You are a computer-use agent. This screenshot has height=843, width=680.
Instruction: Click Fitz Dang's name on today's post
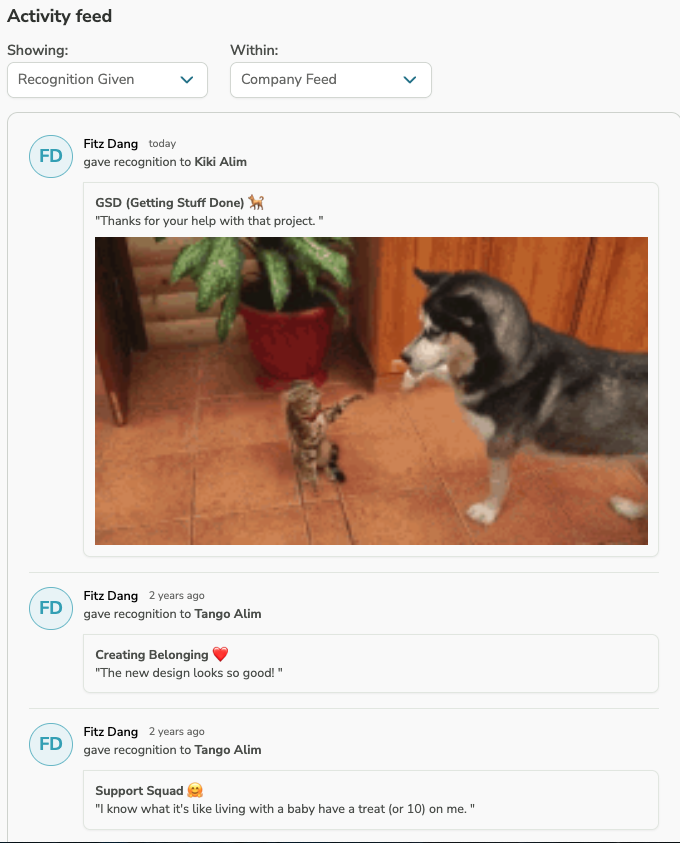click(111, 144)
